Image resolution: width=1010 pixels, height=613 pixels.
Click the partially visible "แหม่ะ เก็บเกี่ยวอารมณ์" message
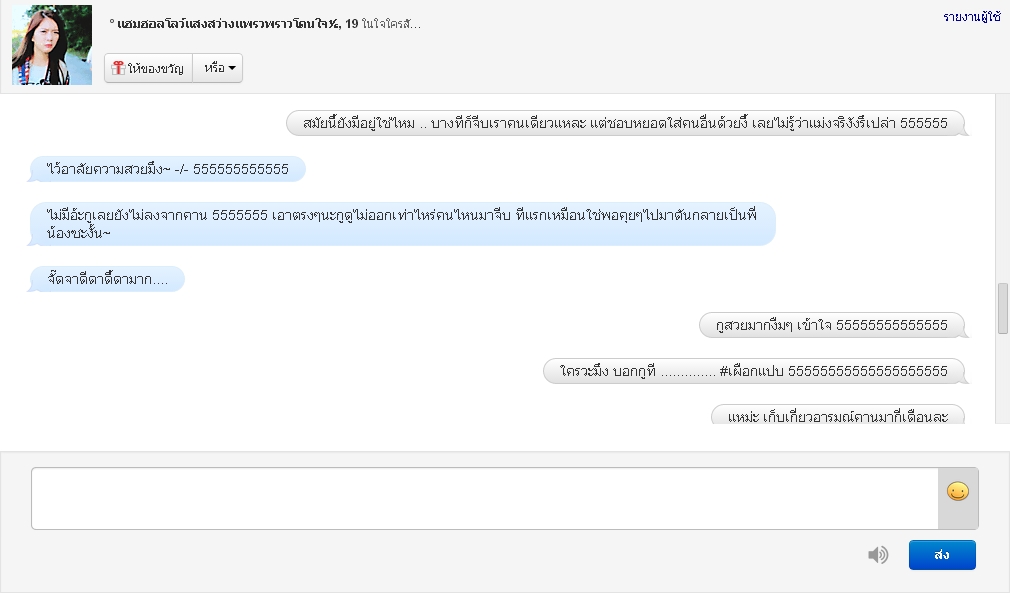[837, 415]
